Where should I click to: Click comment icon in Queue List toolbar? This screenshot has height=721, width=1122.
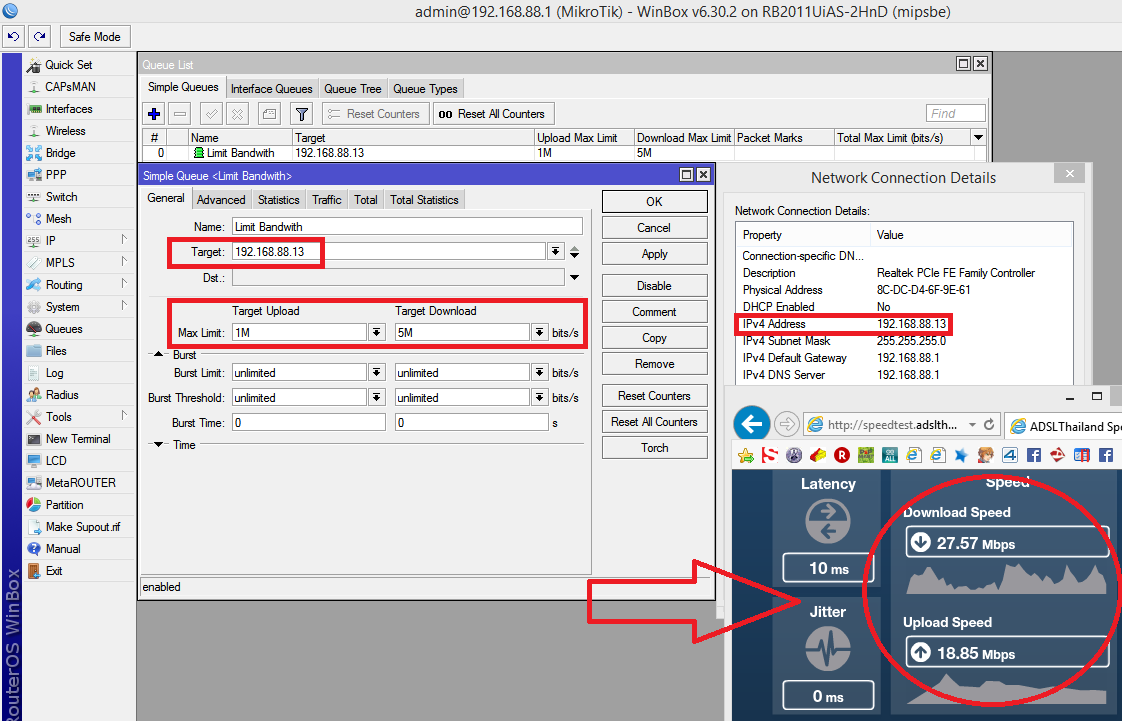pos(268,114)
